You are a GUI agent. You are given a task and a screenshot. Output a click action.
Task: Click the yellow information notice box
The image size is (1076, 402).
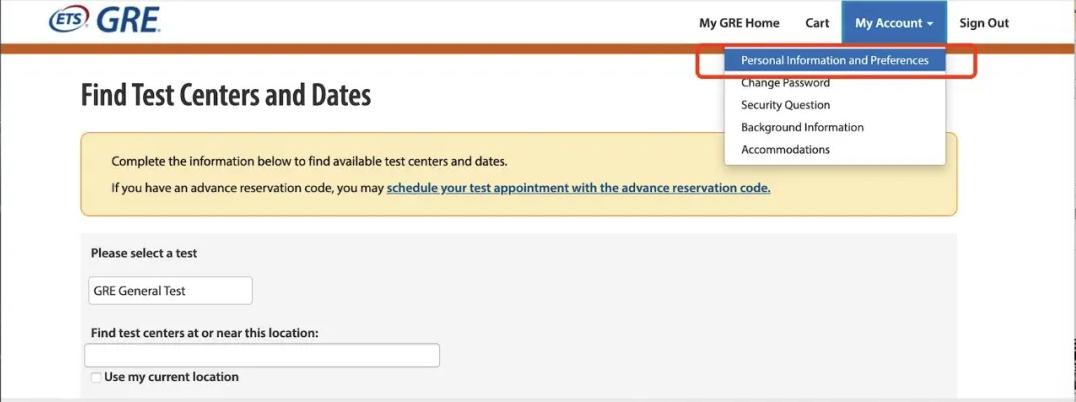519,174
